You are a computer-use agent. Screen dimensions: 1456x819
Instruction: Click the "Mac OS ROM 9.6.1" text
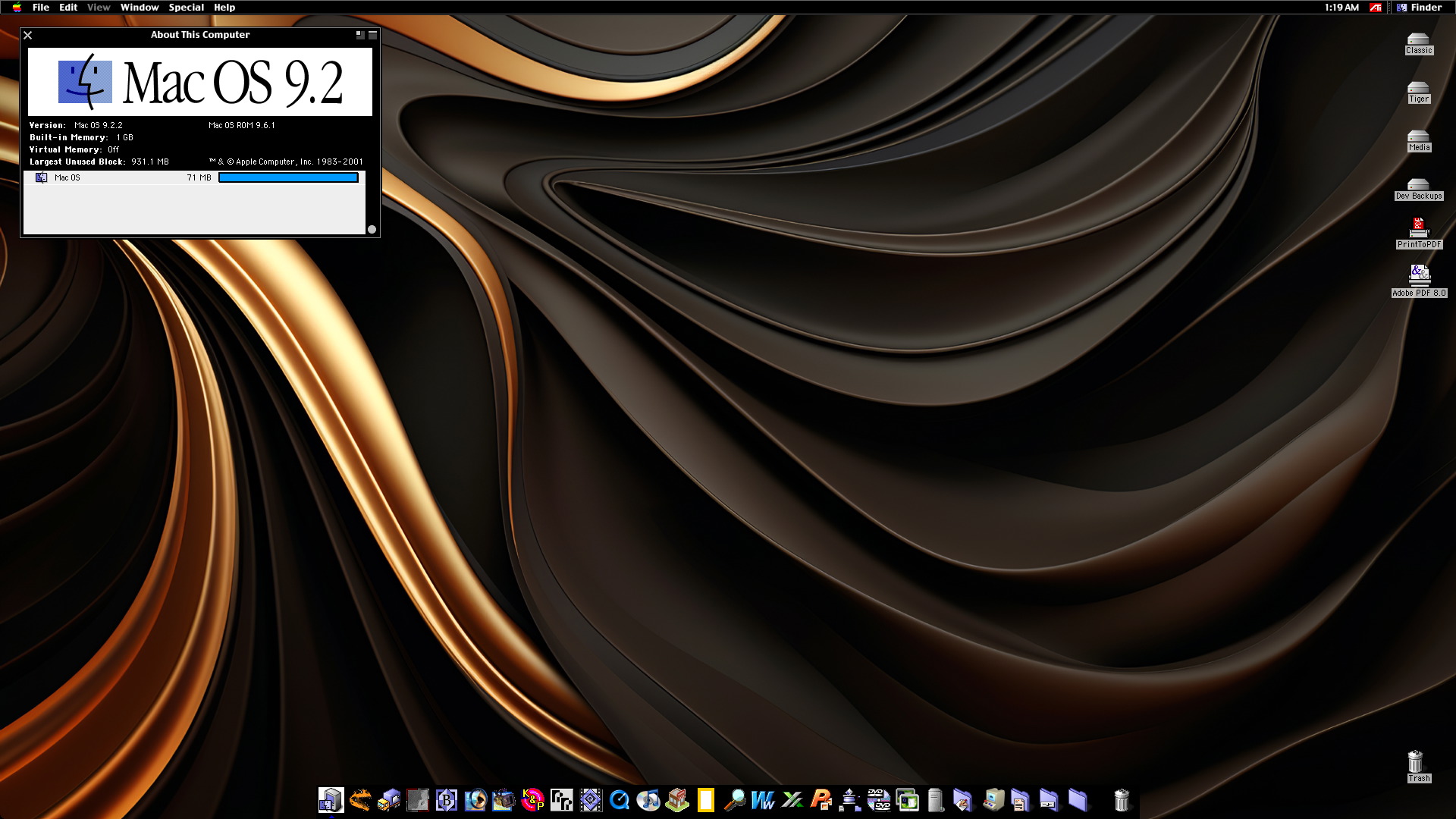click(242, 126)
